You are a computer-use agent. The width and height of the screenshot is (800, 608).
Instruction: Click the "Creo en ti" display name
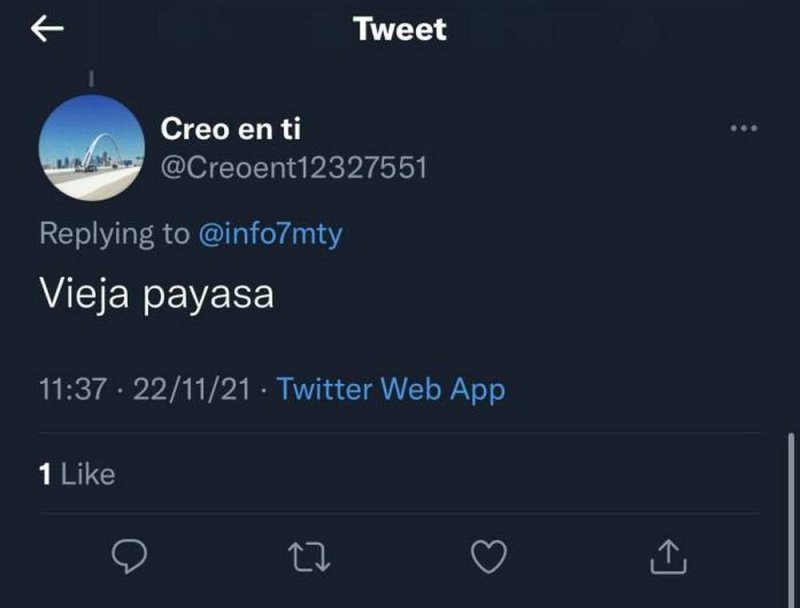click(231, 129)
